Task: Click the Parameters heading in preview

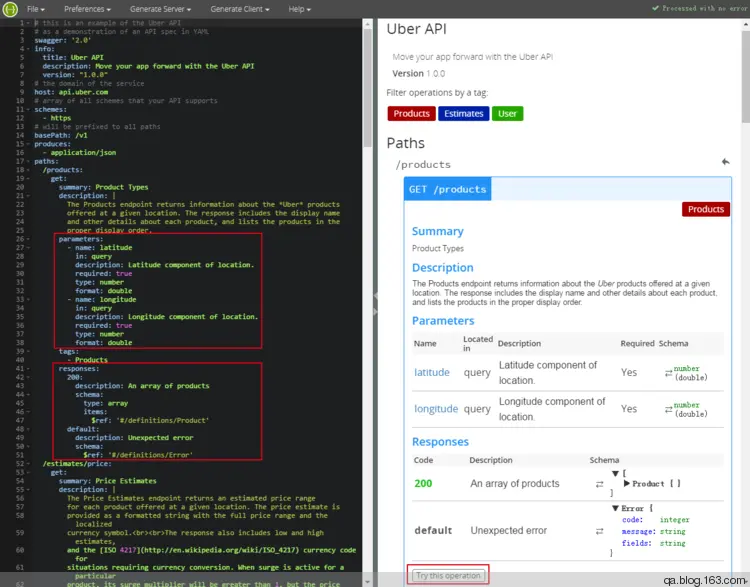Action: tap(443, 321)
